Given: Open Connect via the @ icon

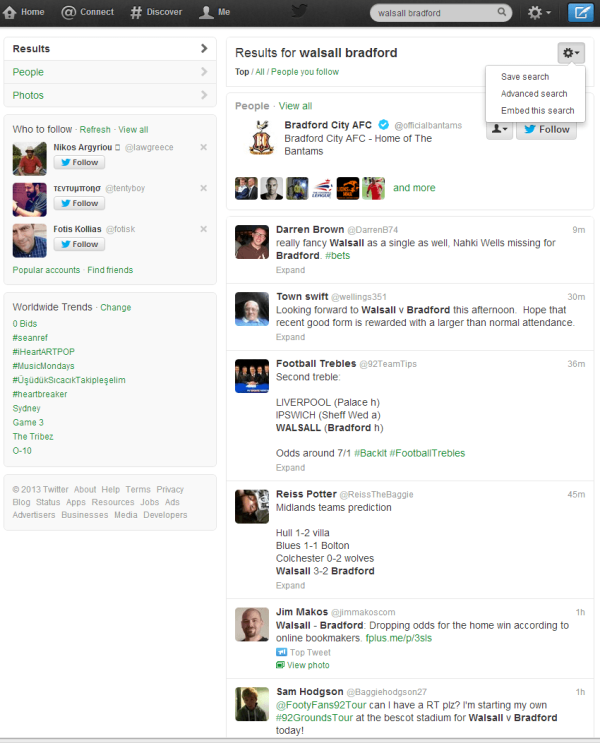Looking at the screenshot, I should [x=68, y=12].
